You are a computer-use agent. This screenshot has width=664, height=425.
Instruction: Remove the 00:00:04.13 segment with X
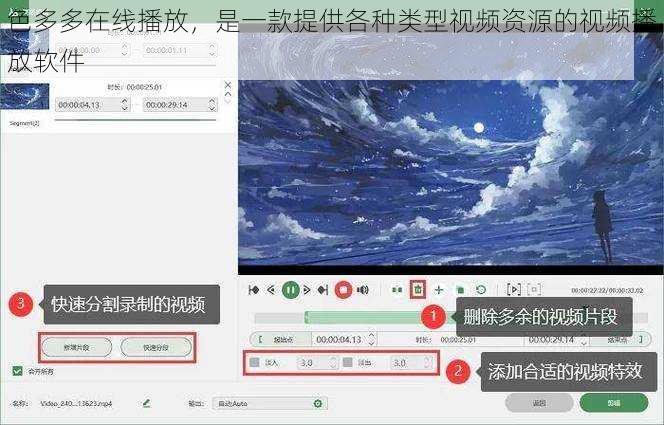(228, 85)
